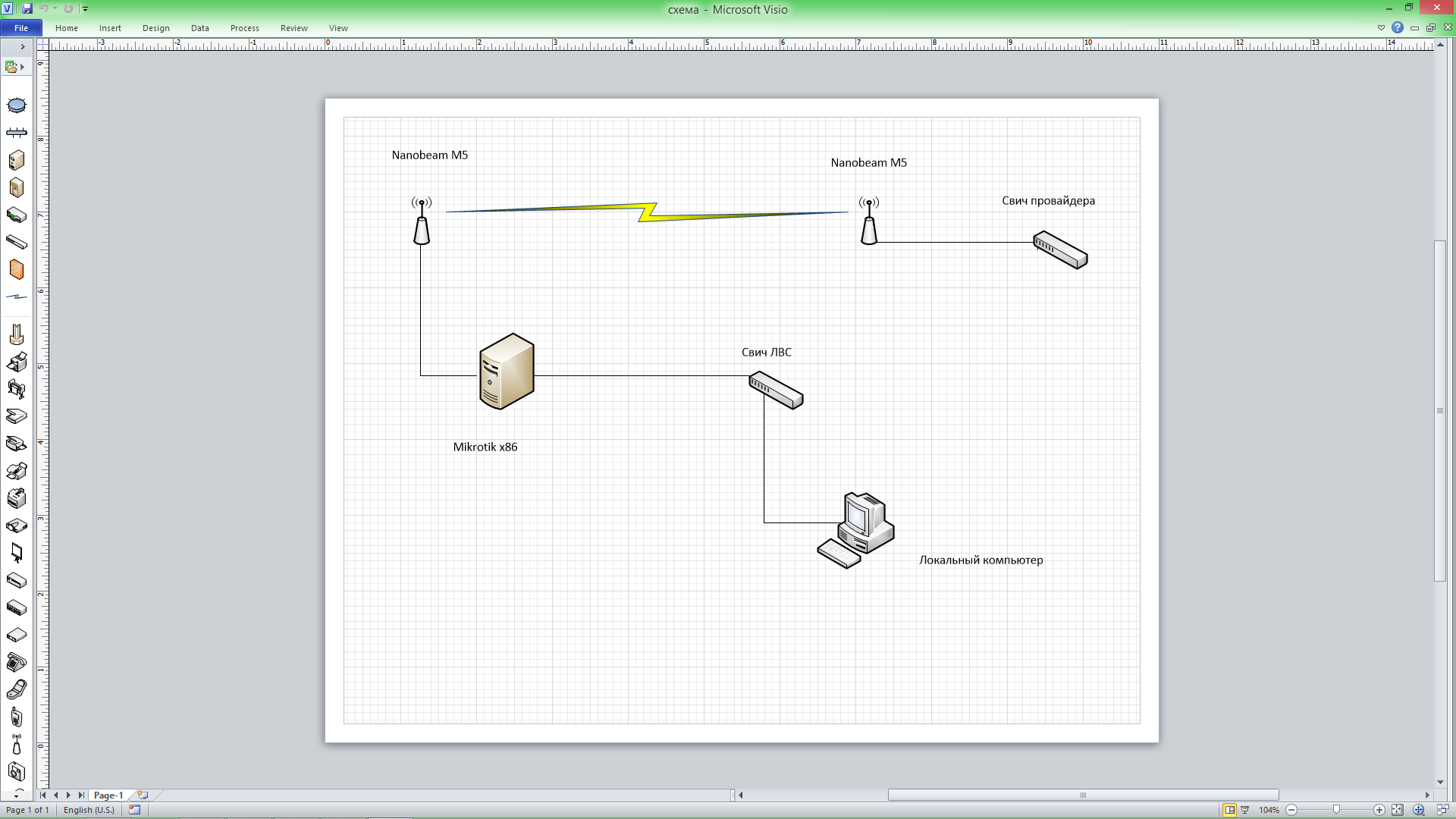Click the firewall shape in the stencil sidebar
1456x819 pixels.
[17, 269]
